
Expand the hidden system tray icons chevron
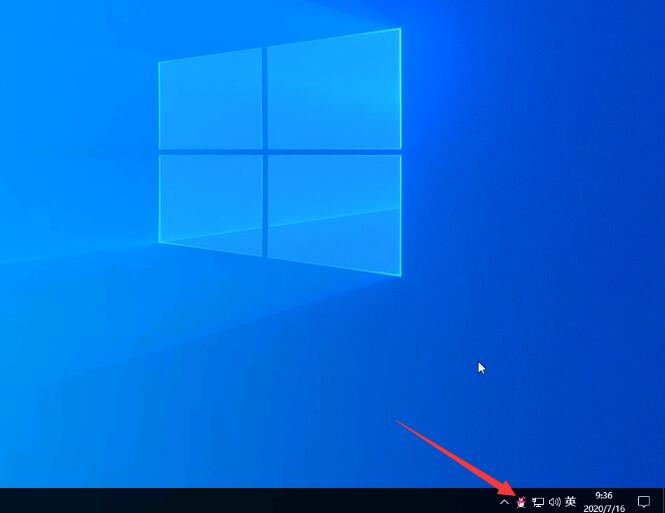point(504,502)
